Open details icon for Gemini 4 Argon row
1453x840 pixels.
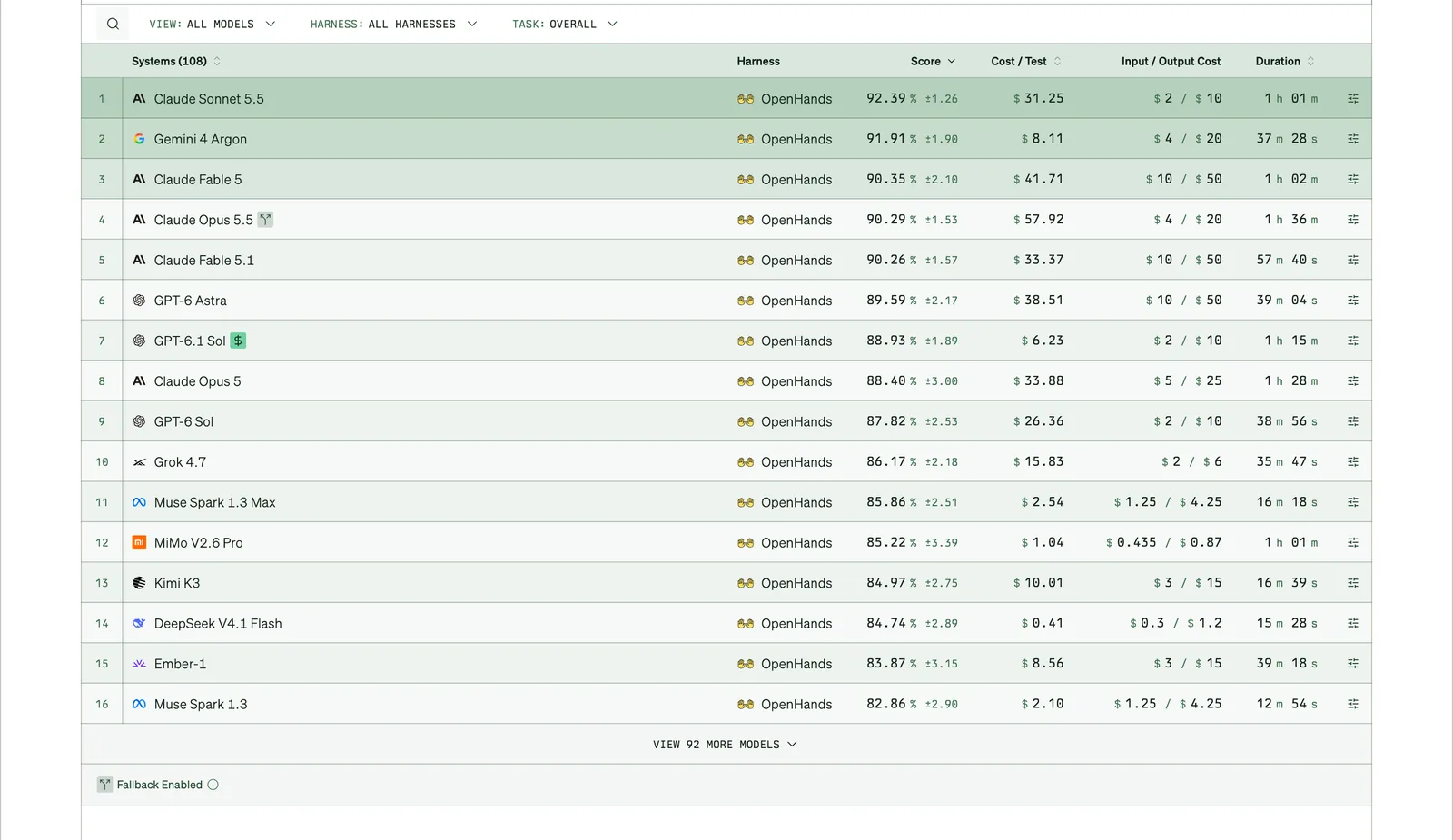coord(1353,139)
